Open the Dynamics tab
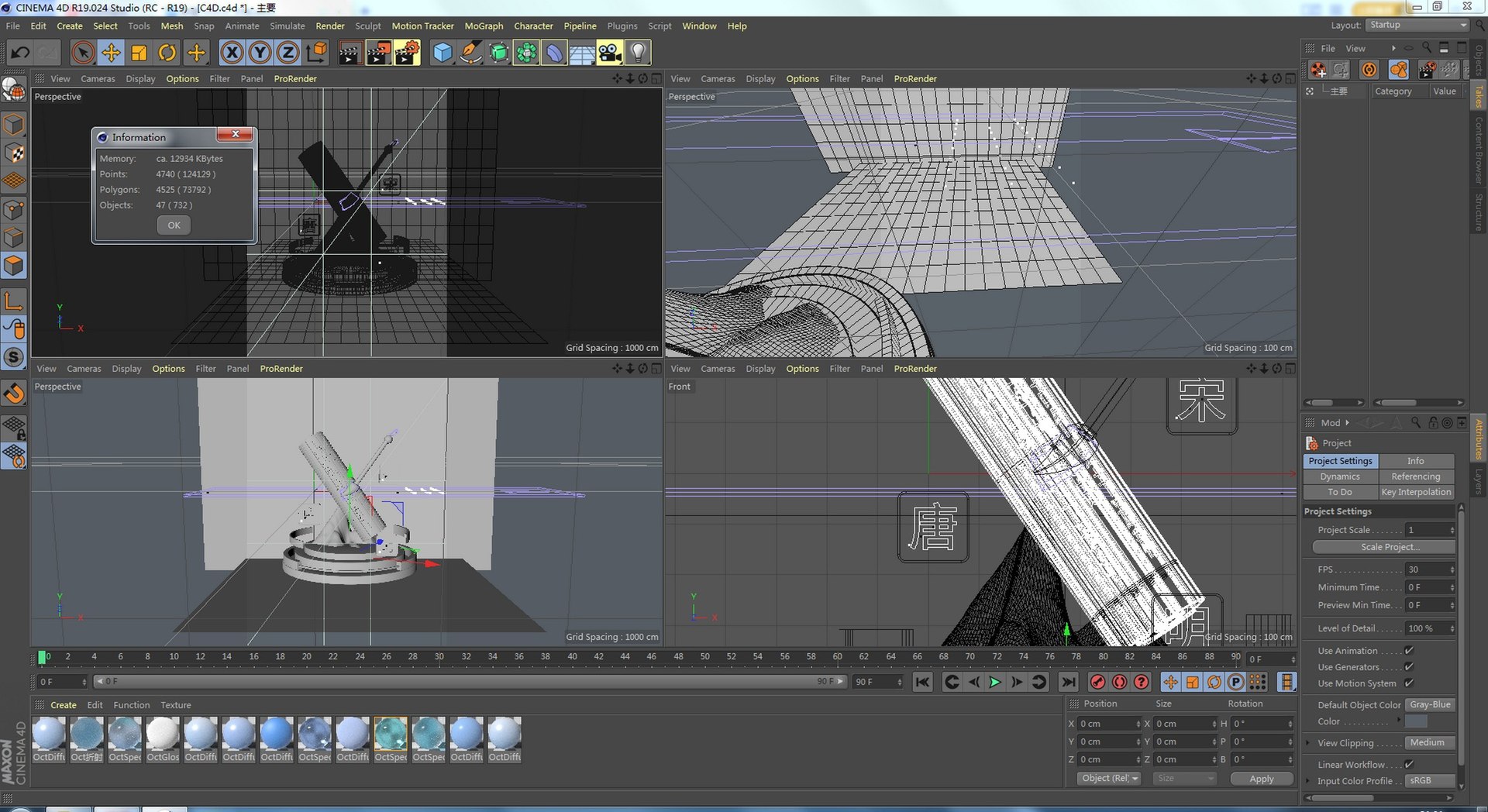Viewport: 1488px width, 812px height. coord(1340,477)
